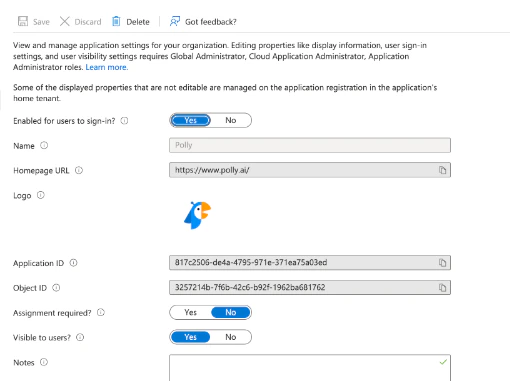Screen dimensions: 510x381
Task: Click the Name field containing Polly
Action: [x=310, y=145]
